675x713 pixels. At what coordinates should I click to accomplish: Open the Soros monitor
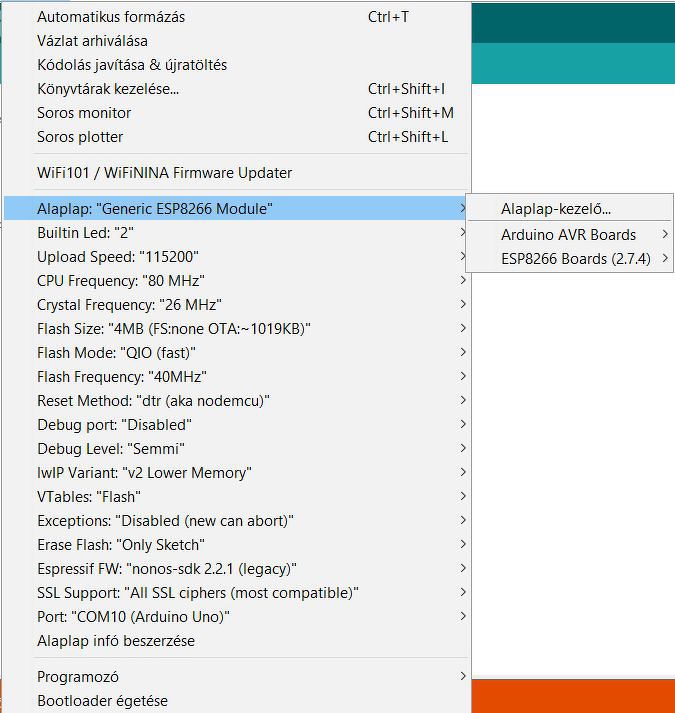tap(84, 113)
